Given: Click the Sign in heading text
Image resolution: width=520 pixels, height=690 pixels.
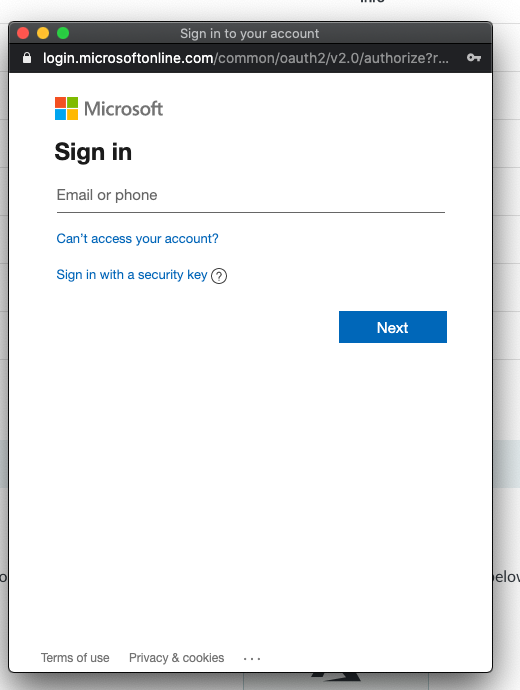Looking at the screenshot, I should coord(93,152).
